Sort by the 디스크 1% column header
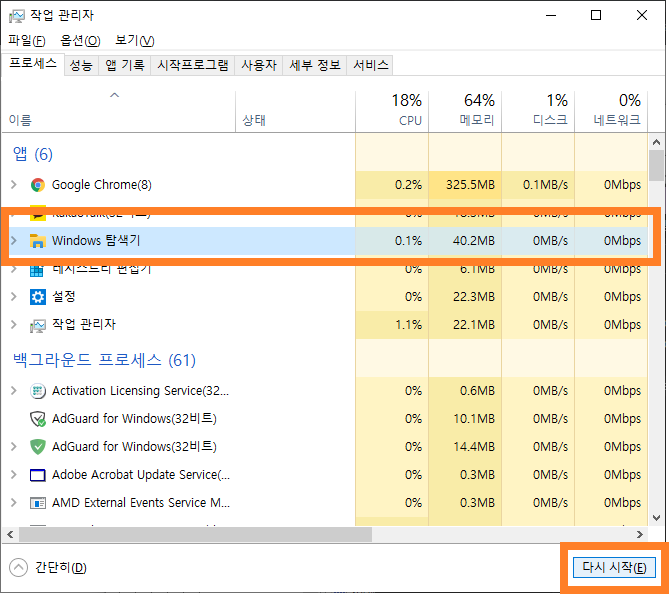Image resolution: width=672 pixels, height=600 pixels. (538, 111)
